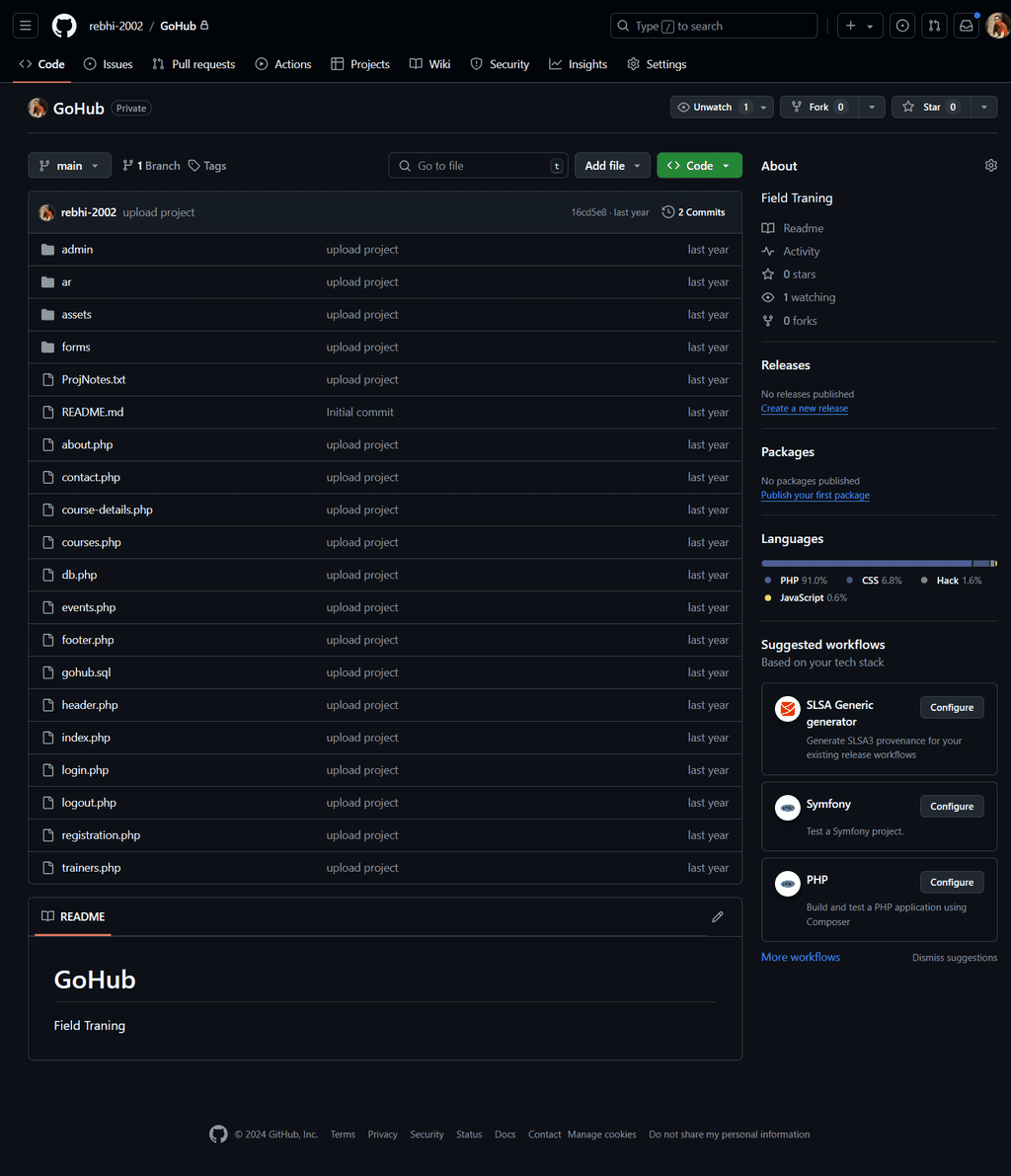Open 1 Branch link with branch icon

pyautogui.click(x=151, y=166)
